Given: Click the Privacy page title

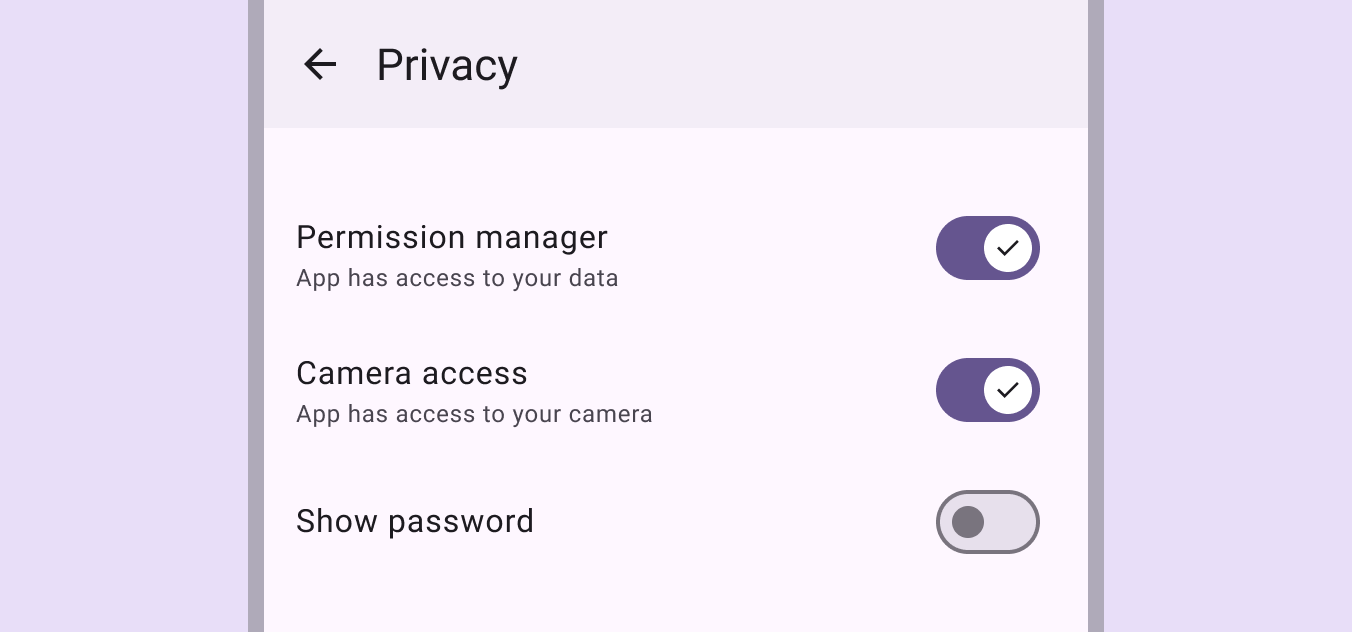Looking at the screenshot, I should 447,65.
